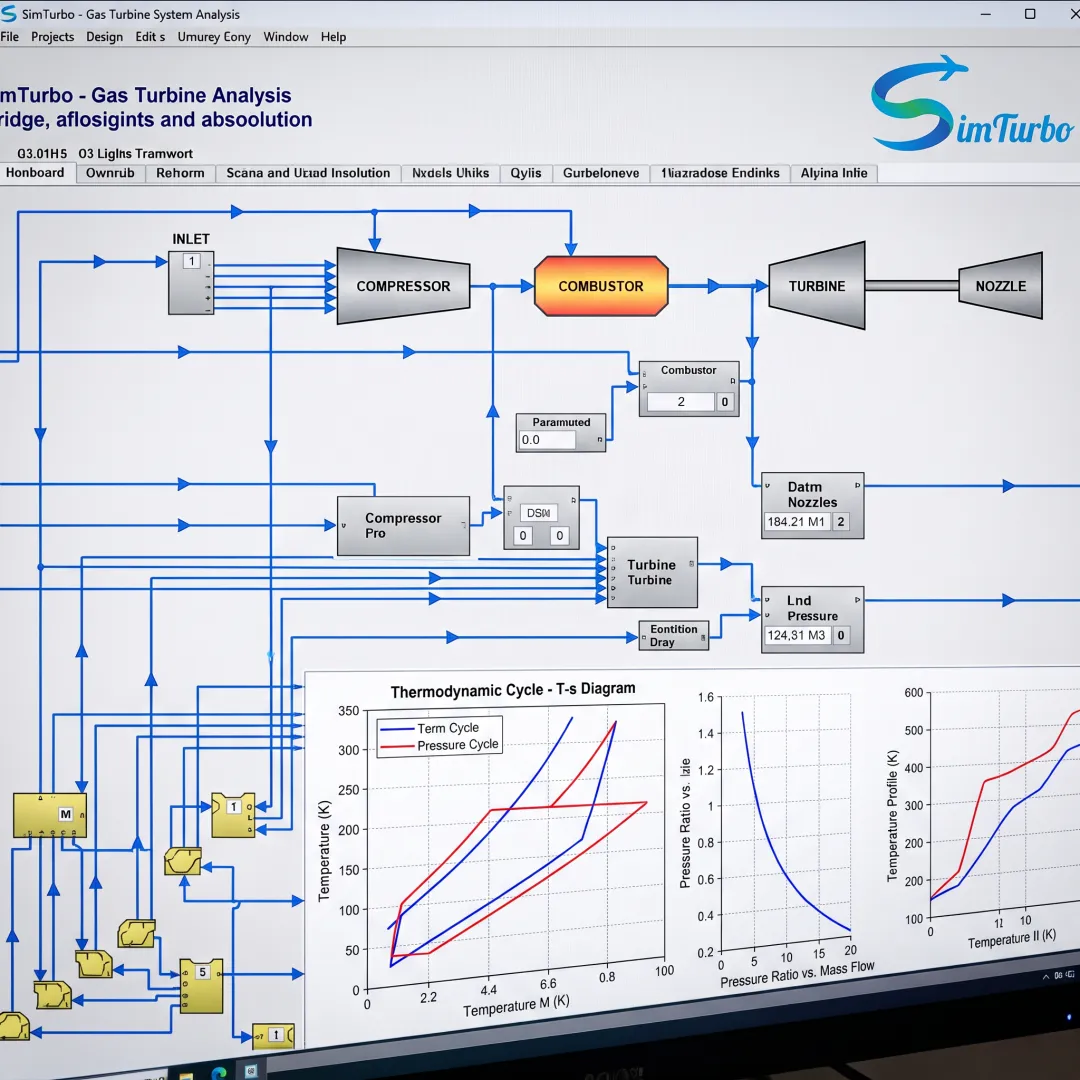Viewport: 1080px width, 1080px height.
Task: Click the INLET block numbered 1
Action: tap(191, 283)
